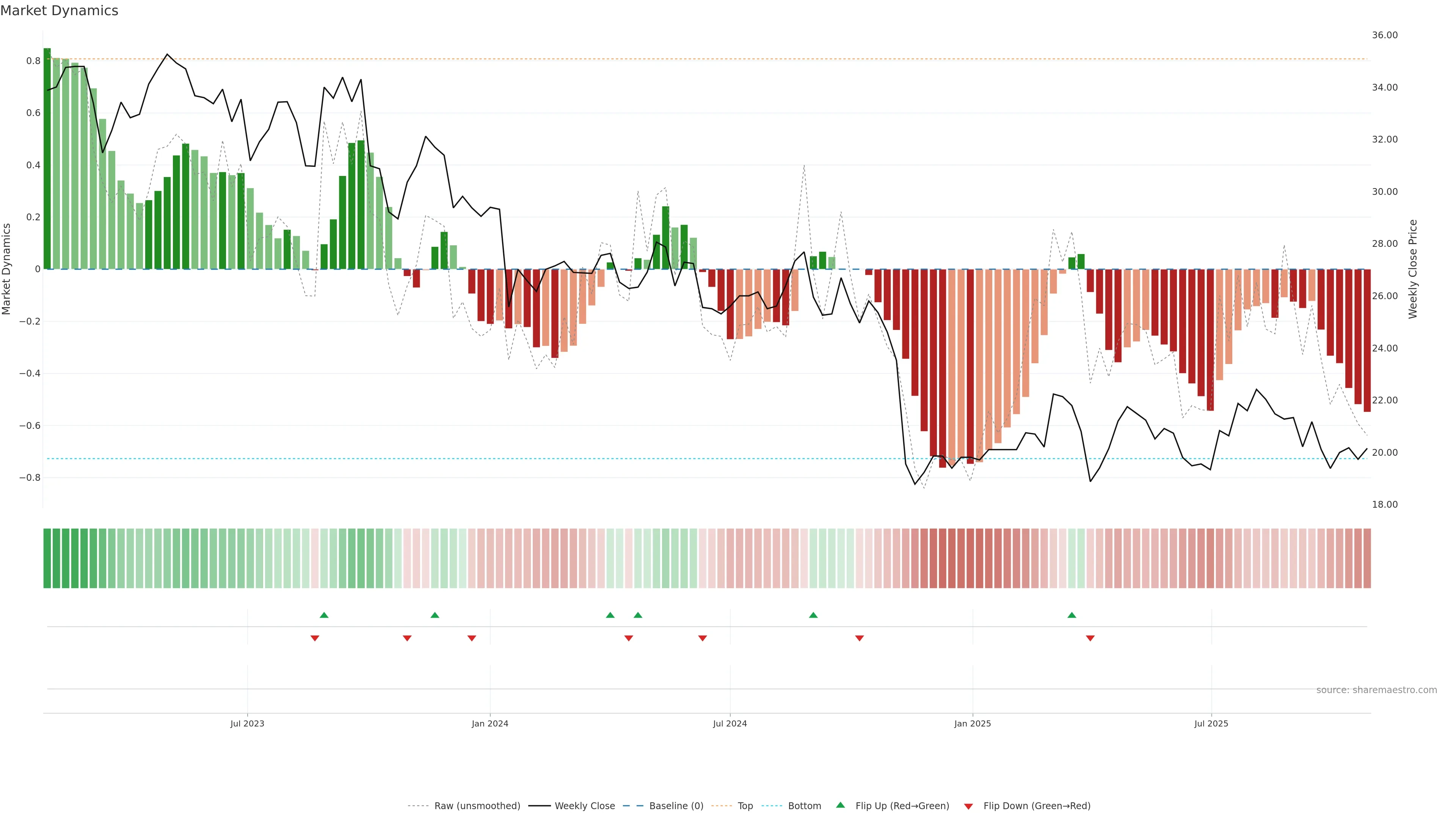Click the red flip-down marker just before Jan 2024
This screenshot has height=819, width=1456.
coord(472,638)
